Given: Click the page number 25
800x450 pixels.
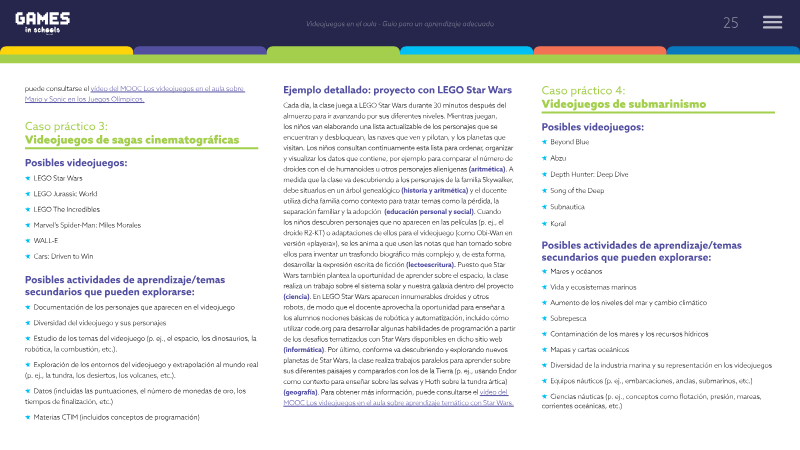Looking at the screenshot, I should [x=731, y=23].
